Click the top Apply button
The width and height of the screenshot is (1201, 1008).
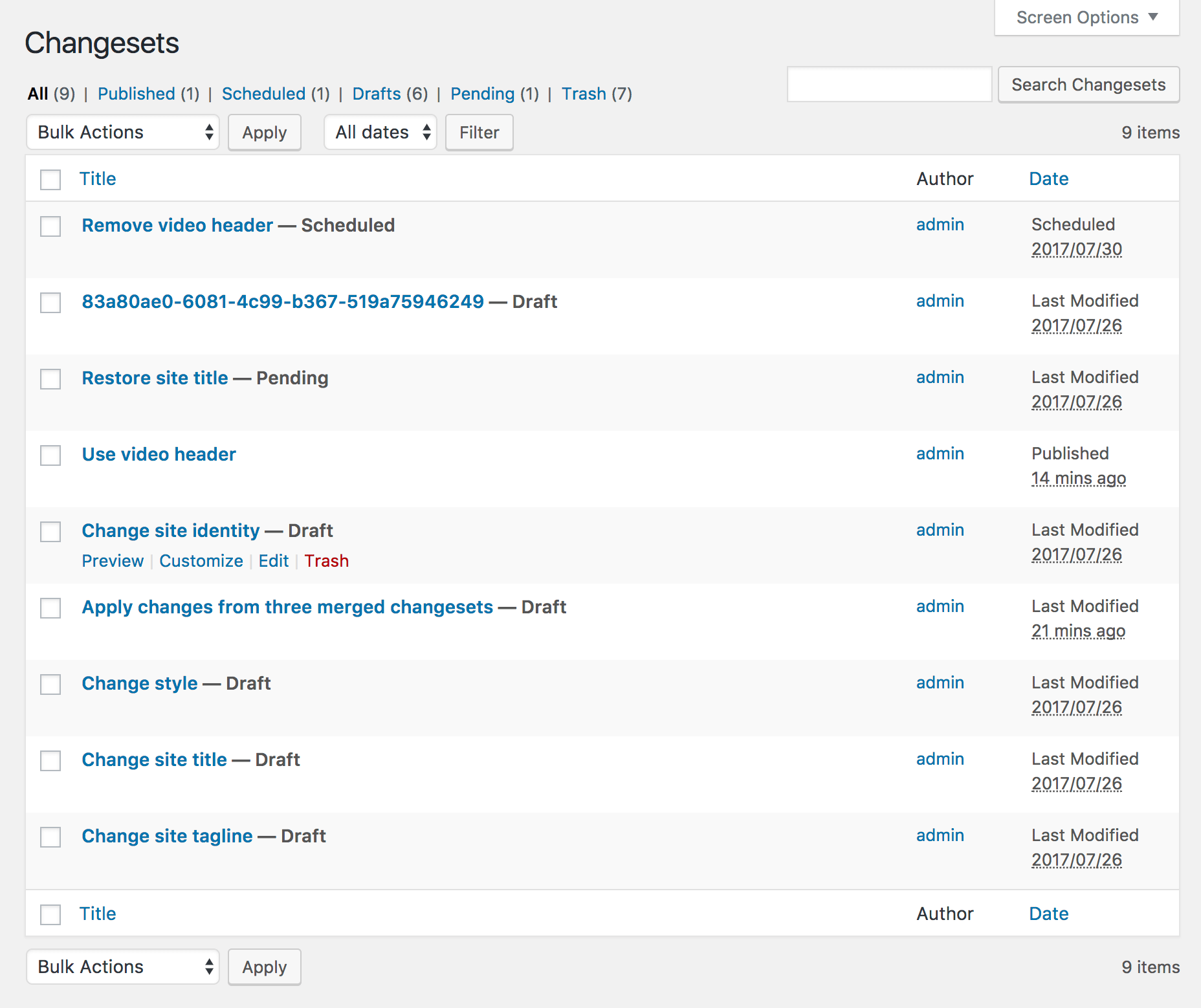264,133
